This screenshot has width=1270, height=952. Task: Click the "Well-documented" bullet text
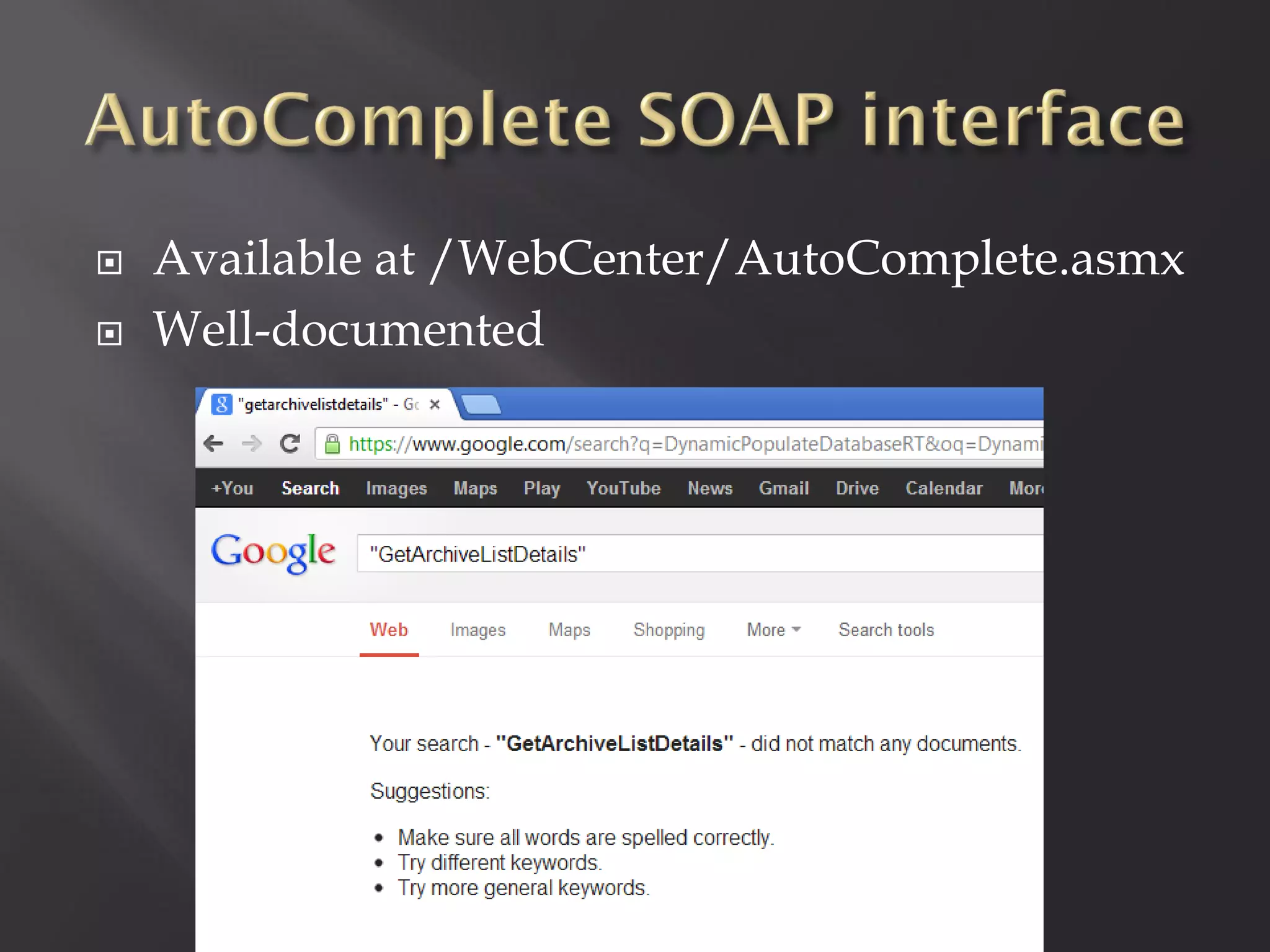click(x=349, y=328)
